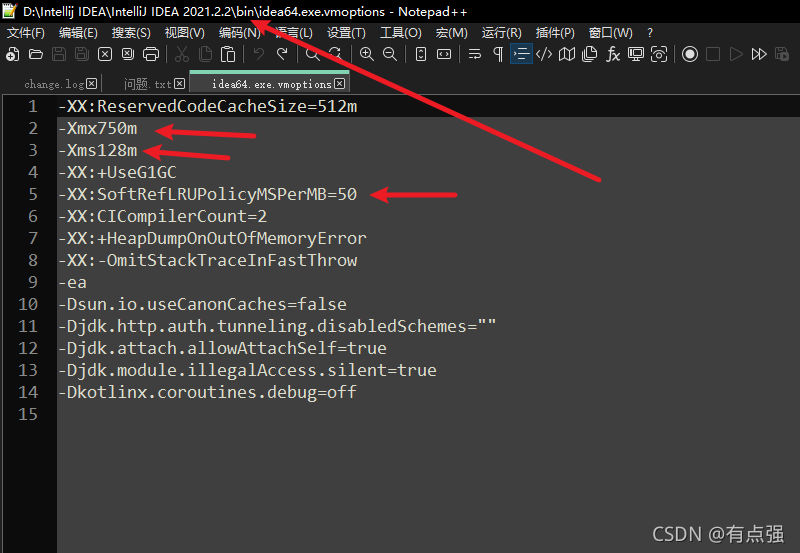This screenshot has height=553, width=800.
Task: Toggle synchronized vertical scrolling icon
Action: point(421,54)
